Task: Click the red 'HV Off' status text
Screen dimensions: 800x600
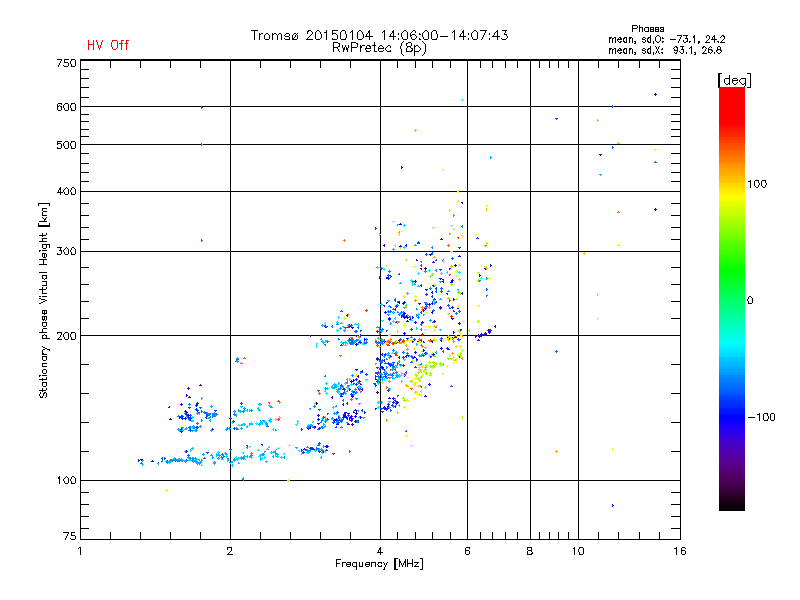Action: click(108, 45)
